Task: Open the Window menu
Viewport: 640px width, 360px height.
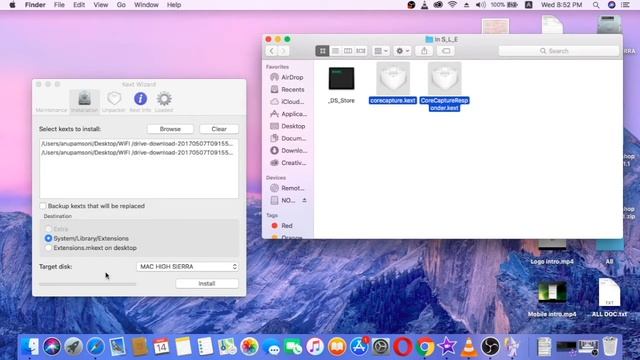Action: pos(146,5)
